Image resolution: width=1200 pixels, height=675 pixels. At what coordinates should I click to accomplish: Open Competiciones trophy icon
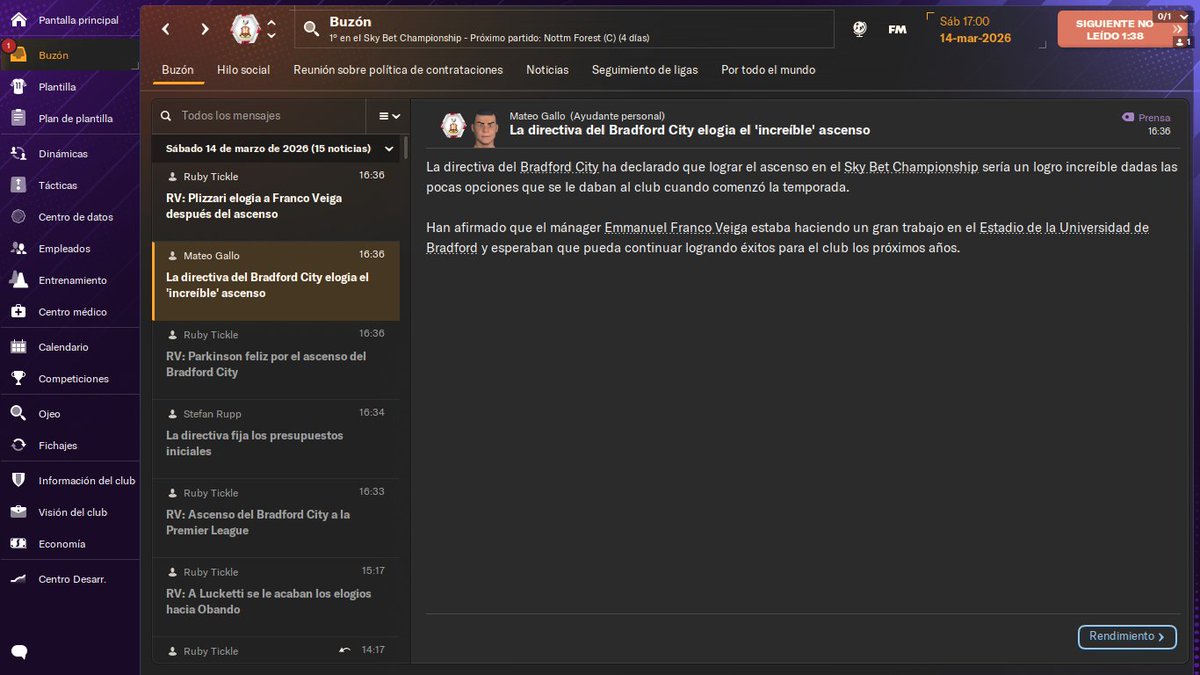click(18, 379)
